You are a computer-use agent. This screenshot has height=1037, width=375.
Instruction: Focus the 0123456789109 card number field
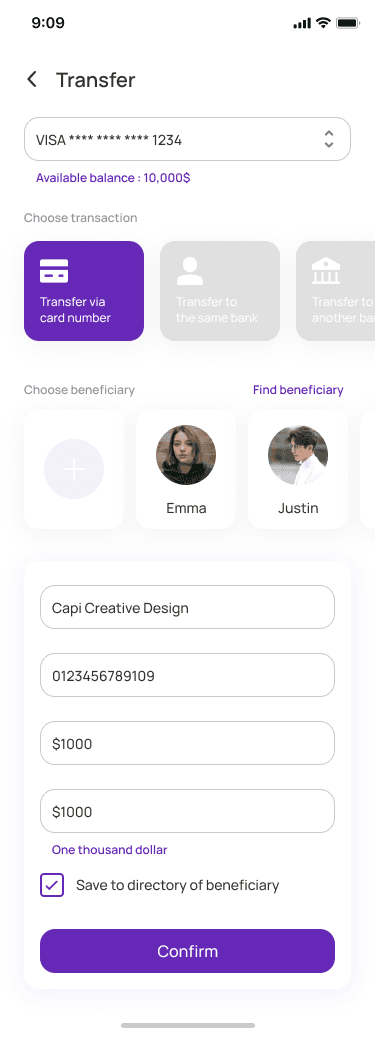pos(187,675)
